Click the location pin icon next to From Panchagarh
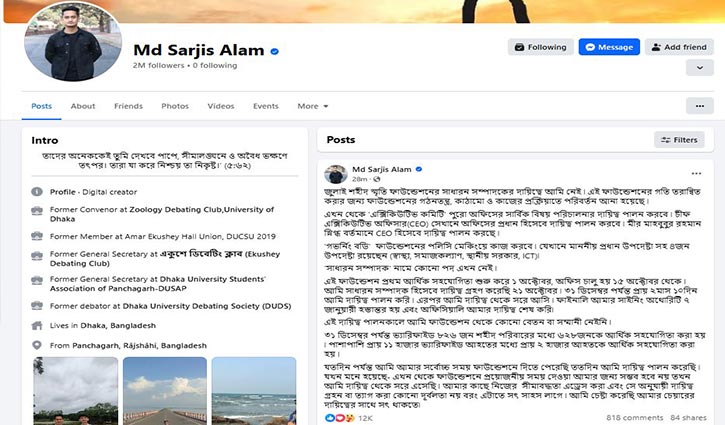The width and height of the screenshot is (725, 425). pyautogui.click(x=37, y=345)
